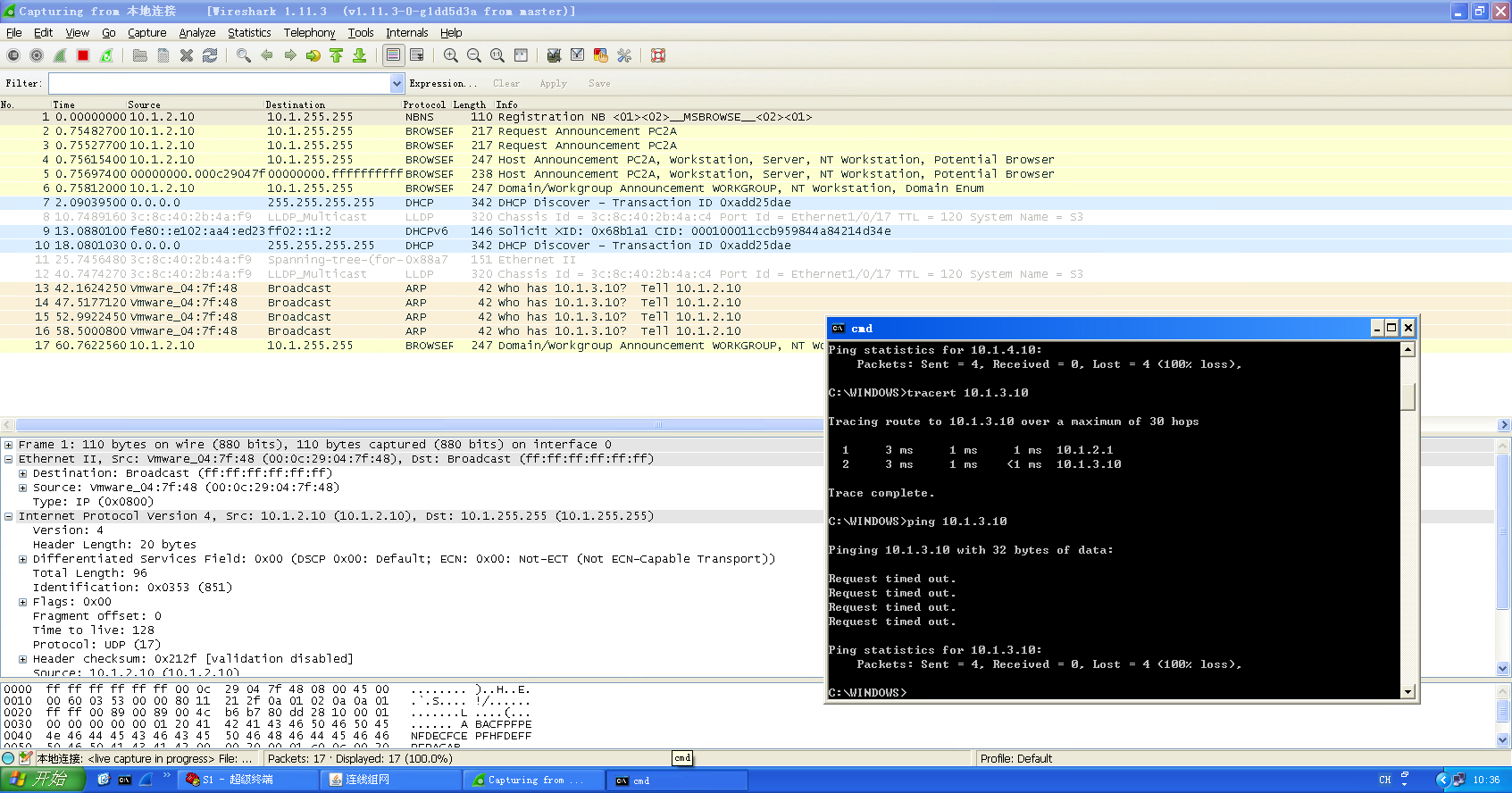Click packet details vertical scrollbar down arrow

click(x=1502, y=668)
